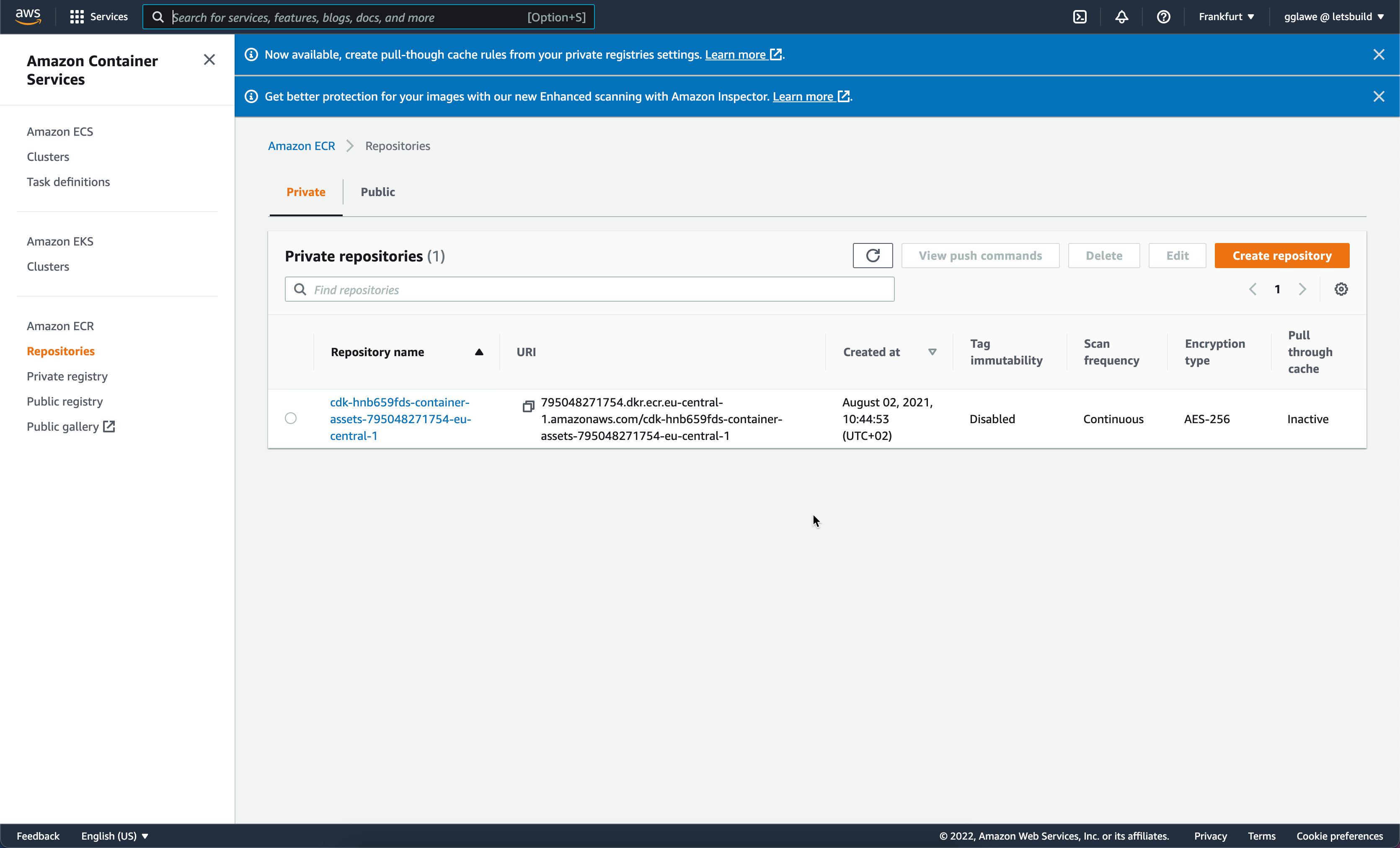The image size is (1400, 848).
Task: Select the cdk-hnb659fds repository radio button
Action: coord(291,418)
